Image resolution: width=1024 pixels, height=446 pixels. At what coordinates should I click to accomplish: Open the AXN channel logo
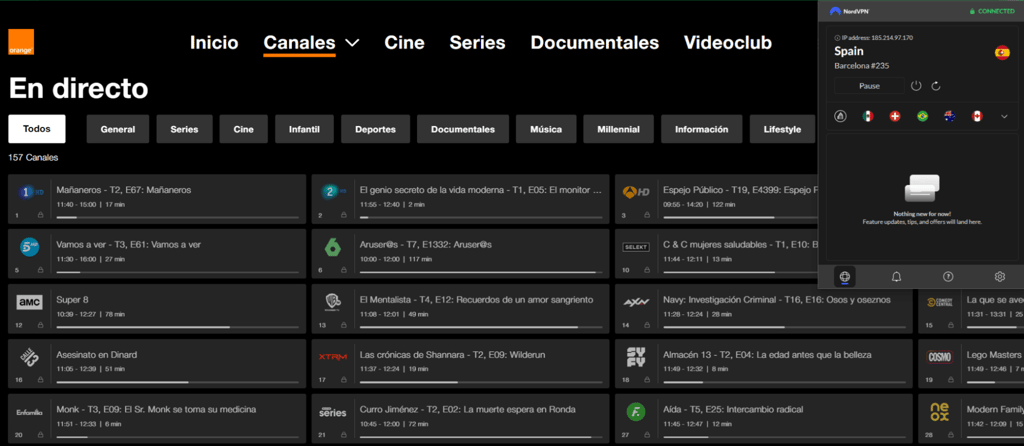pyautogui.click(x=636, y=302)
